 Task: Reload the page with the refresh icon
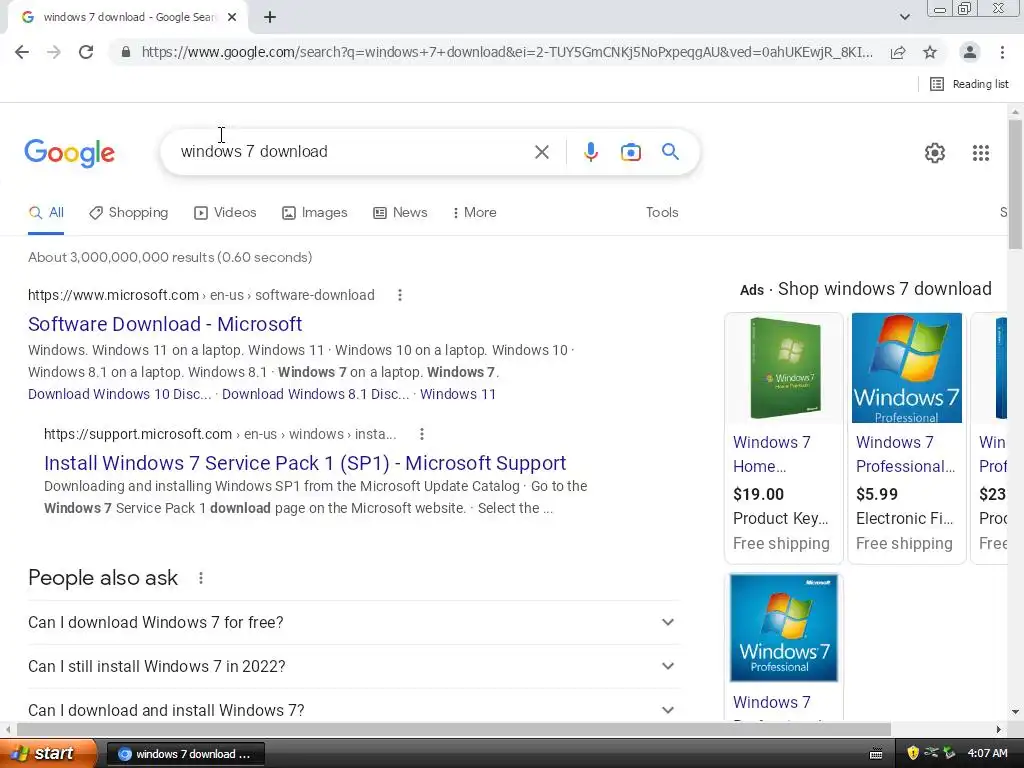[86, 52]
